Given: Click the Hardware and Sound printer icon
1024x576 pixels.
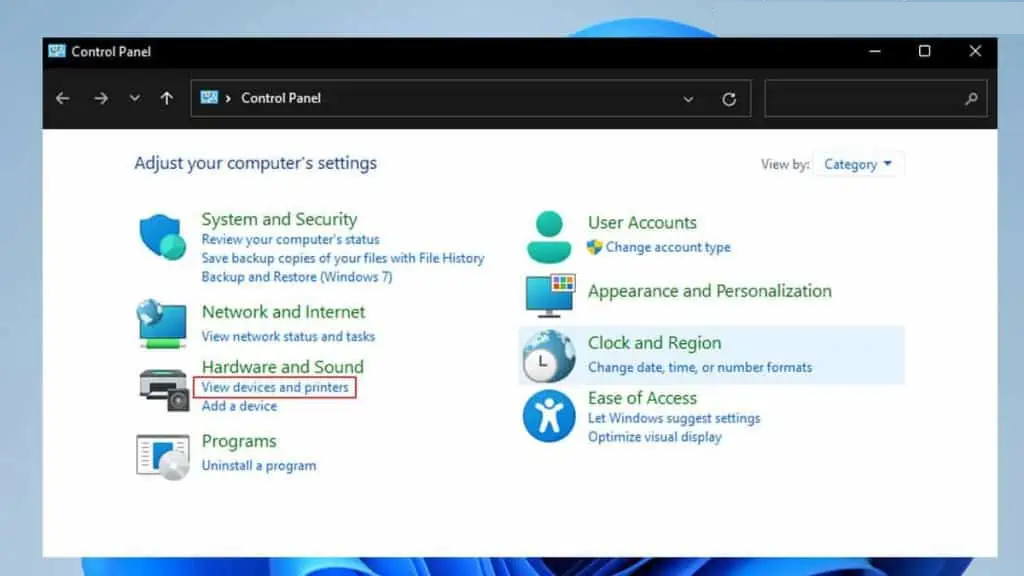Looking at the screenshot, I should tap(163, 389).
